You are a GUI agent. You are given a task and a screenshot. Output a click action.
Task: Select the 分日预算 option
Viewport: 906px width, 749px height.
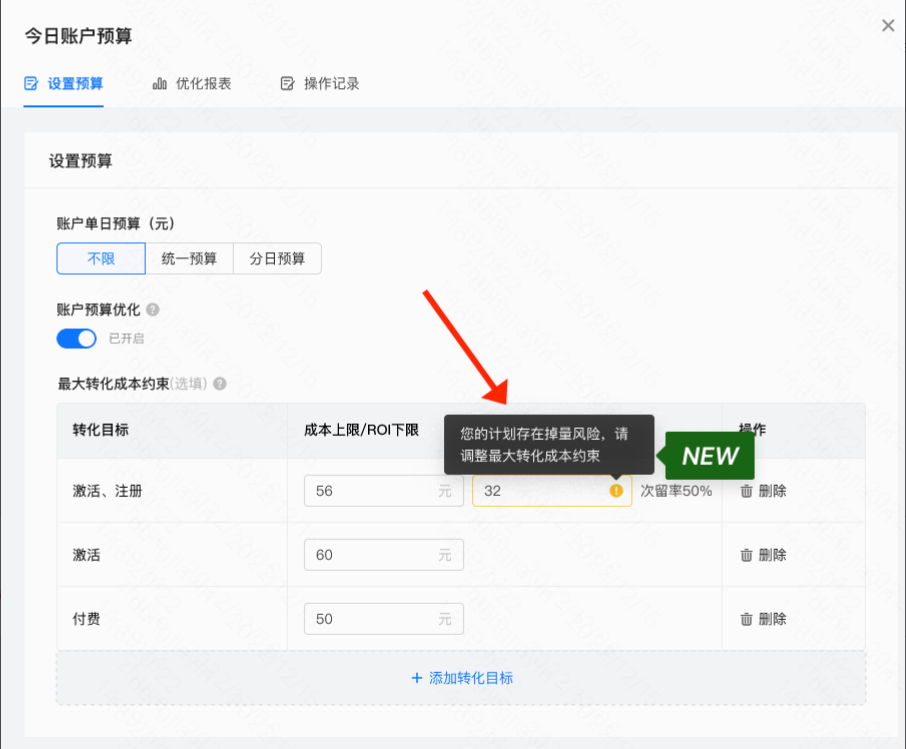pos(277,258)
